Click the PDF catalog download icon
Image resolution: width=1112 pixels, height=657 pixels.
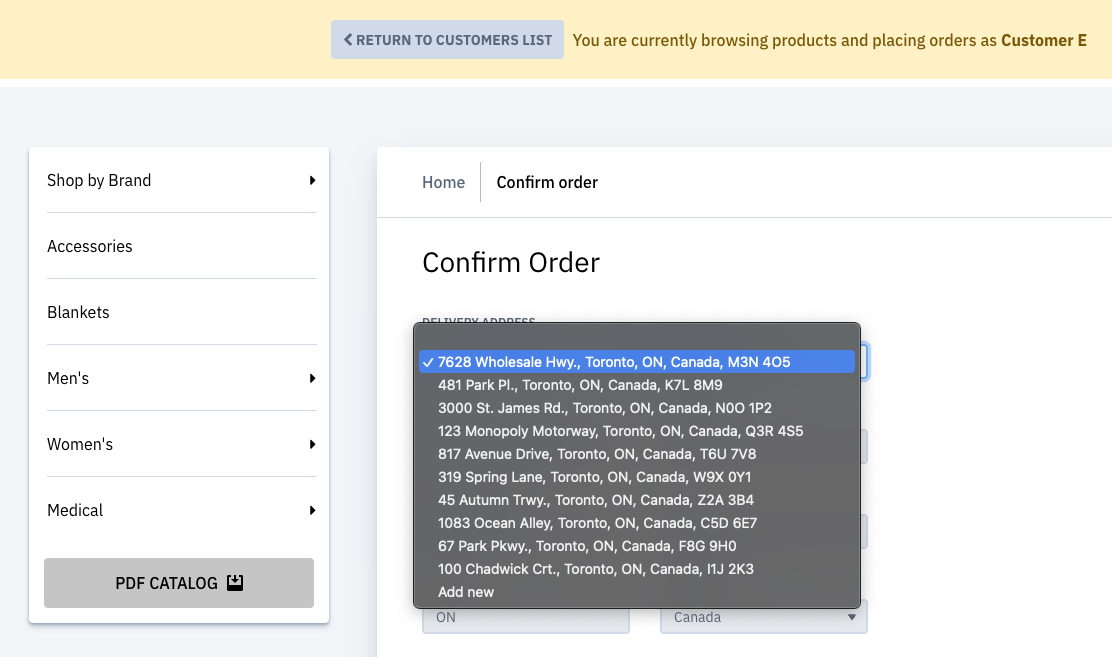point(235,583)
